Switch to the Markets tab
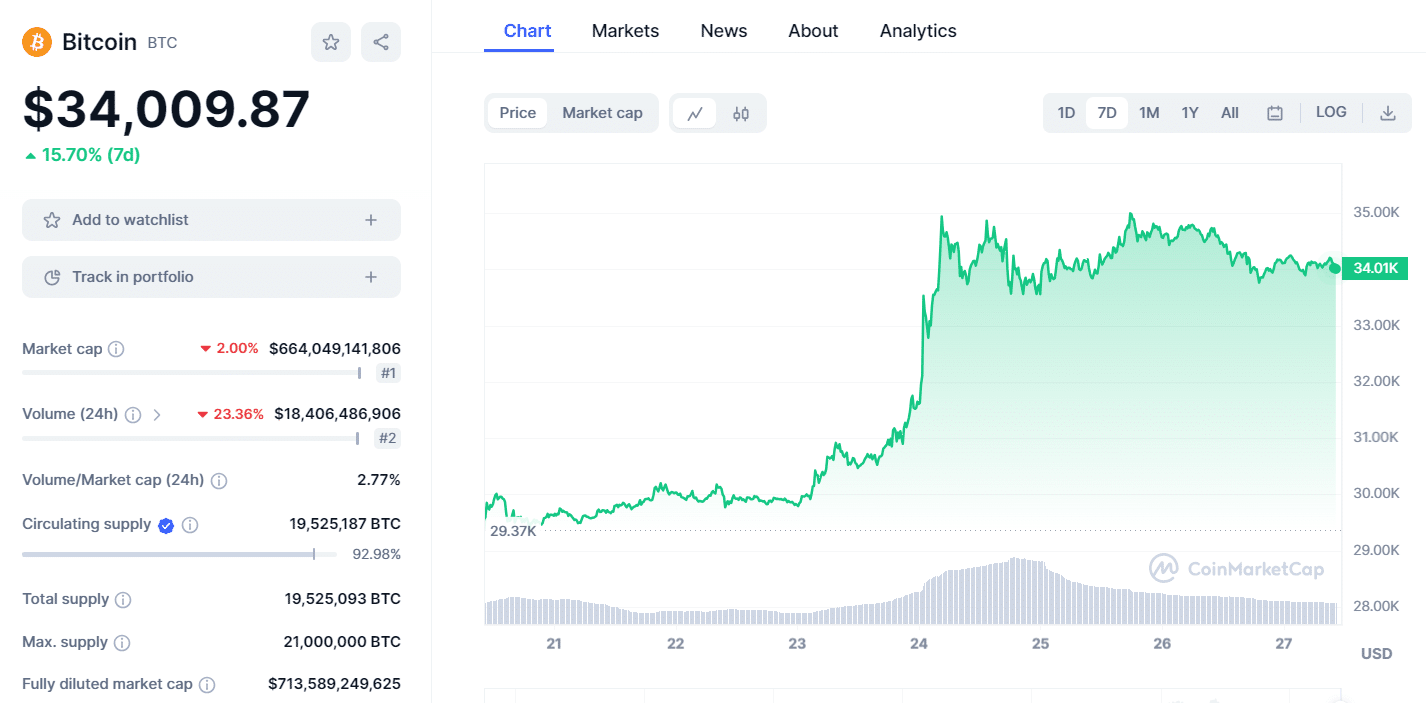 625,30
